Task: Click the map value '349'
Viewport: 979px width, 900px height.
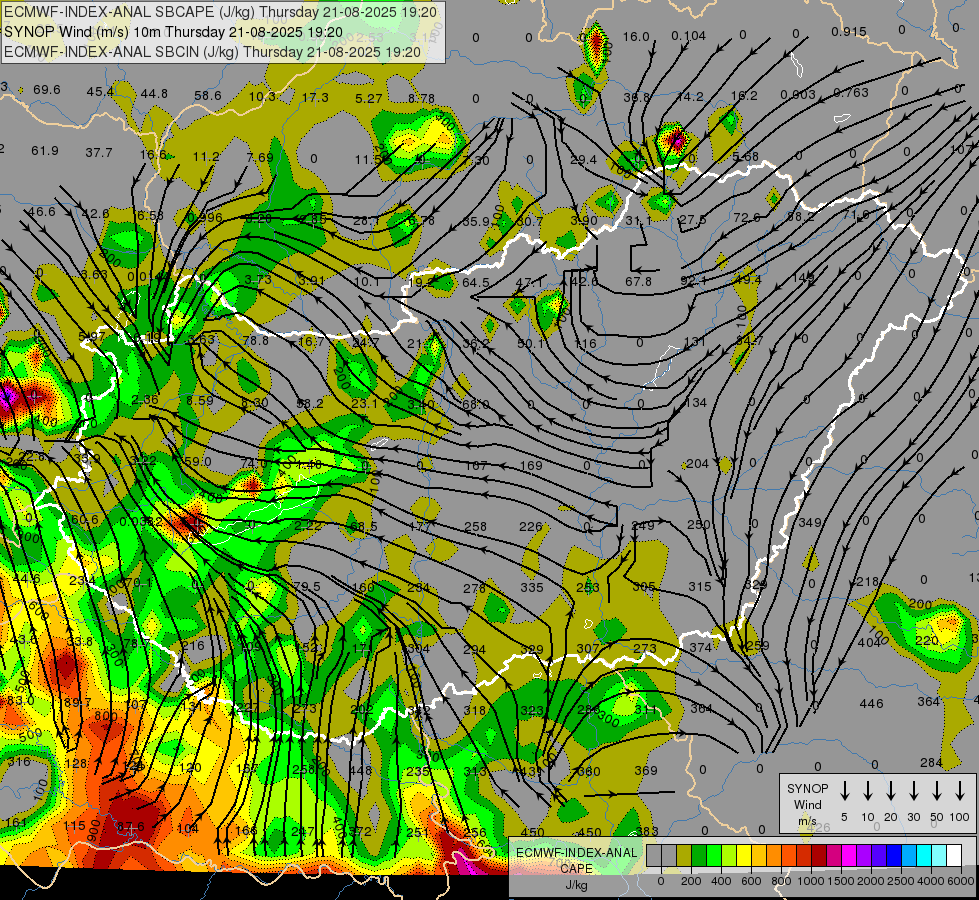Action: (810, 522)
